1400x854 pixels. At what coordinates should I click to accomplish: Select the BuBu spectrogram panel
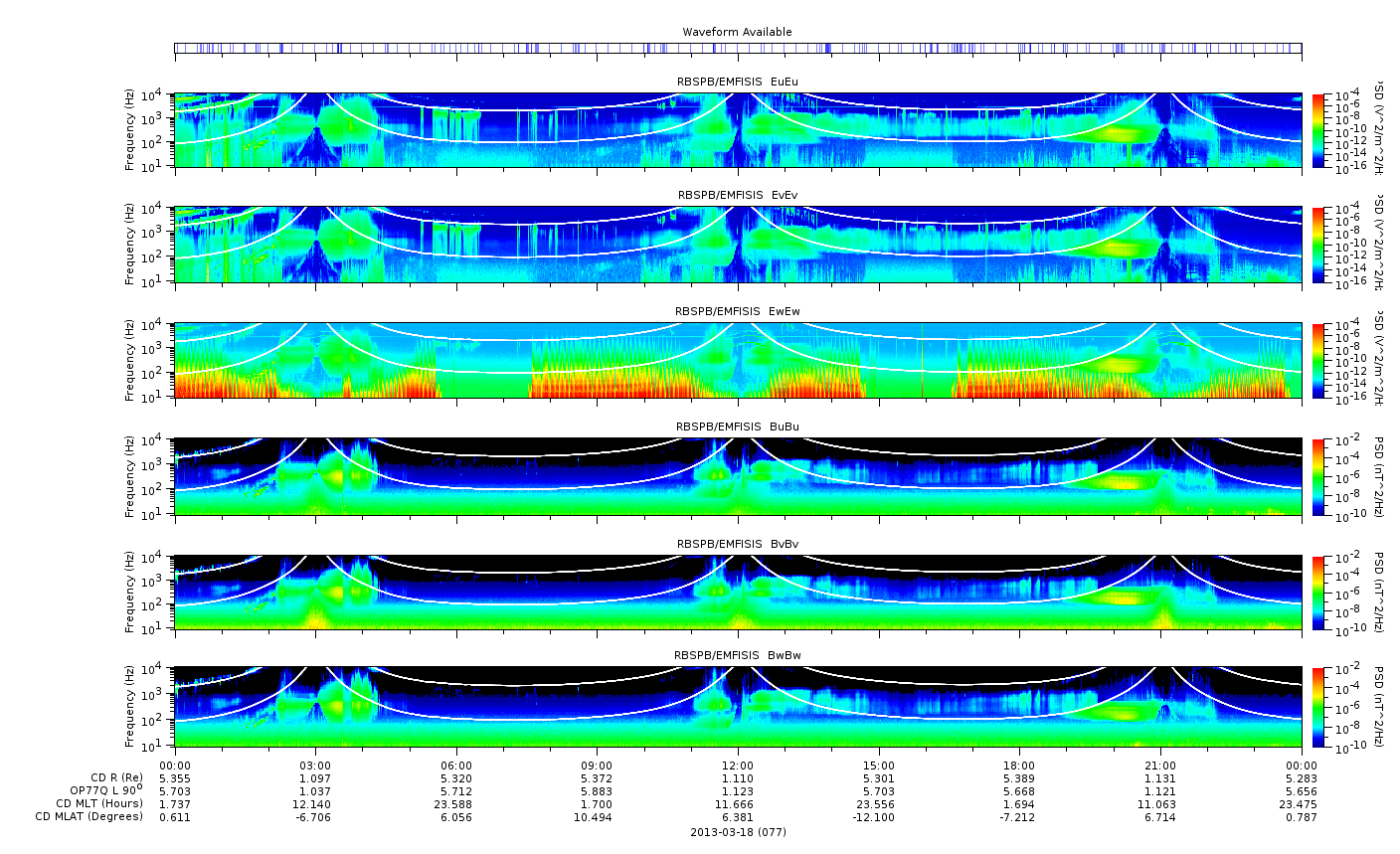click(738, 476)
